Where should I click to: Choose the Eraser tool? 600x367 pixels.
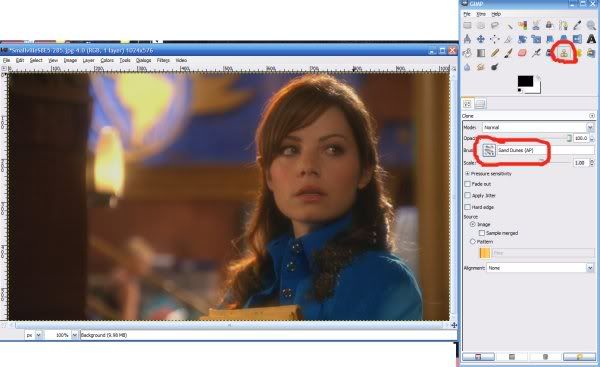[522, 53]
